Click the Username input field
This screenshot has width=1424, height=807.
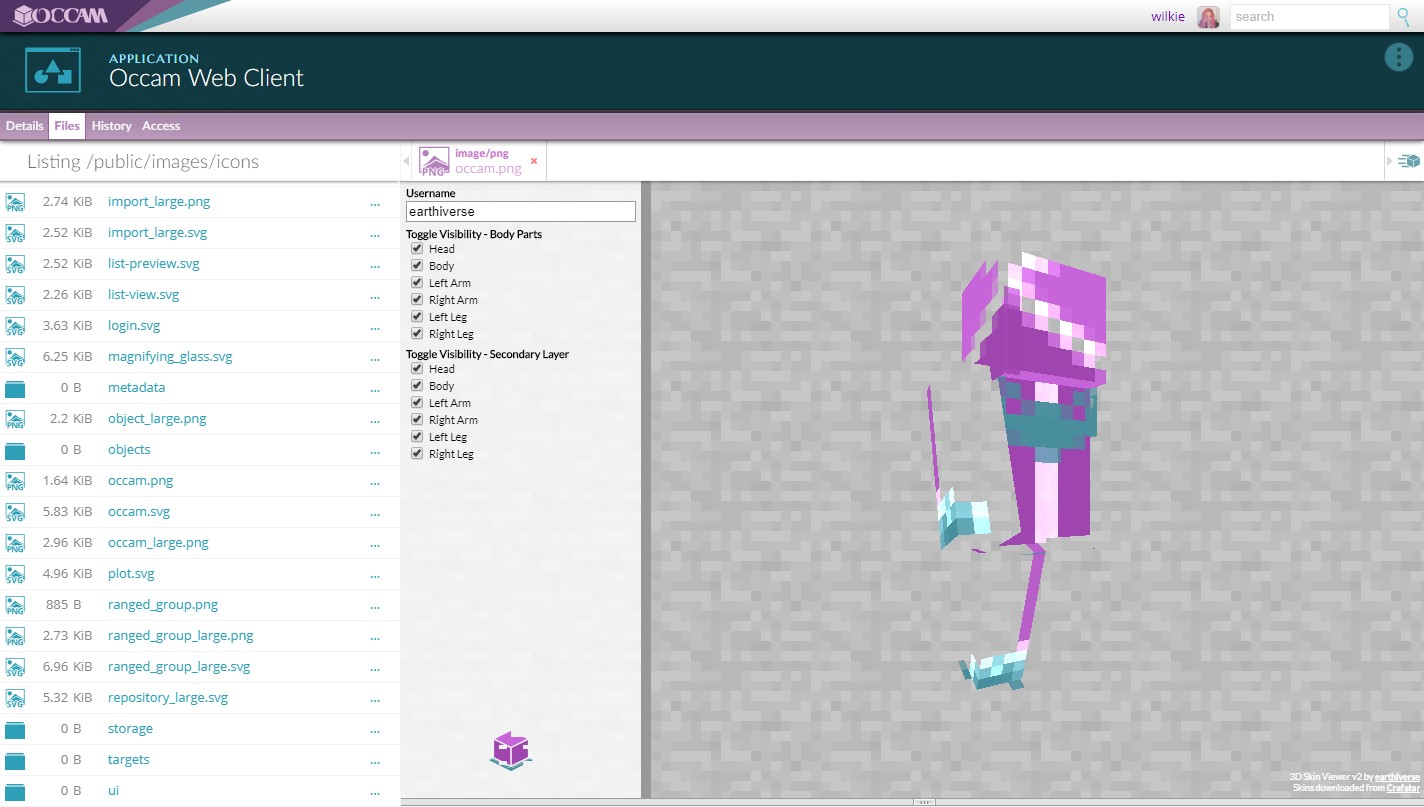[520, 211]
